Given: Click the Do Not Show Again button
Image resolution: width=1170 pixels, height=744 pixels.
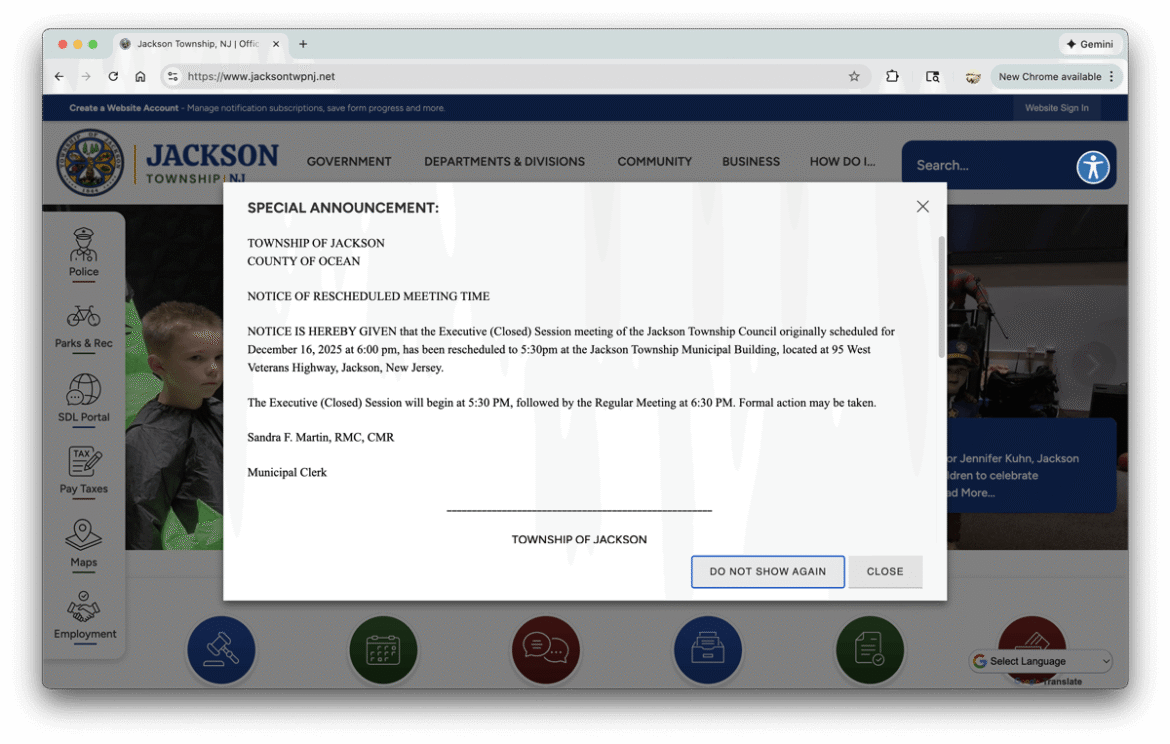Looking at the screenshot, I should pyautogui.click(x=767, y=572).
